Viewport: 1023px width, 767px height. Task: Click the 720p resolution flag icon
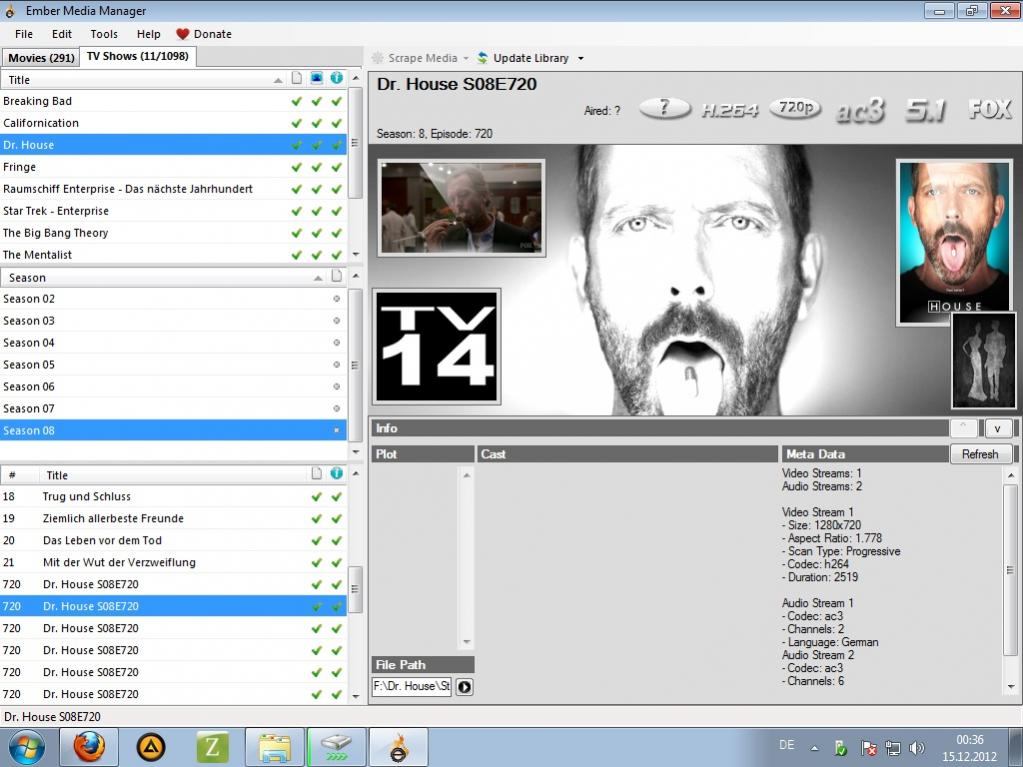click(795, 108)
